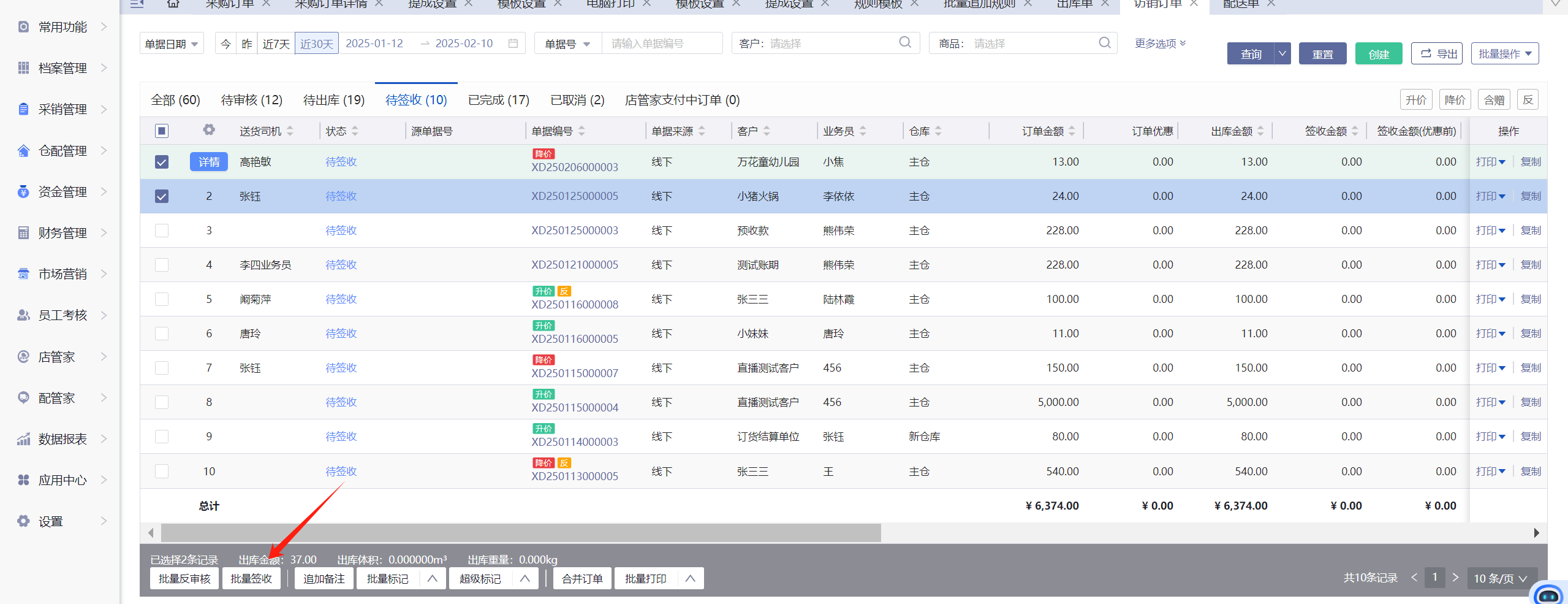Uncheck the checkbox for row 张钰 XD250125000005
The image size is (1568, 604).
coord(162,196)
